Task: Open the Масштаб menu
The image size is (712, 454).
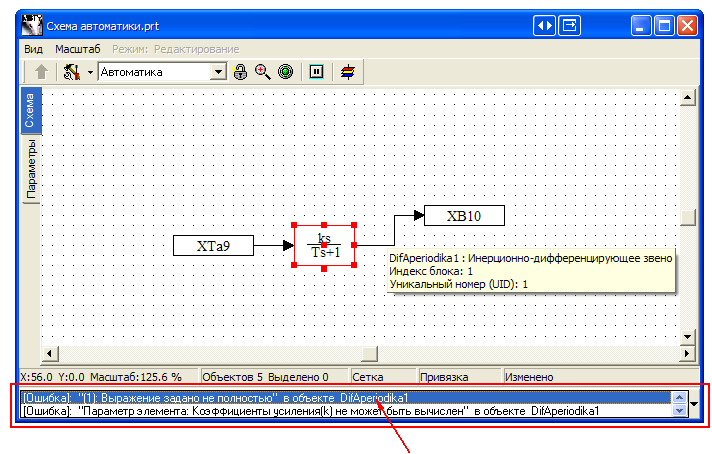Action: 77,49
